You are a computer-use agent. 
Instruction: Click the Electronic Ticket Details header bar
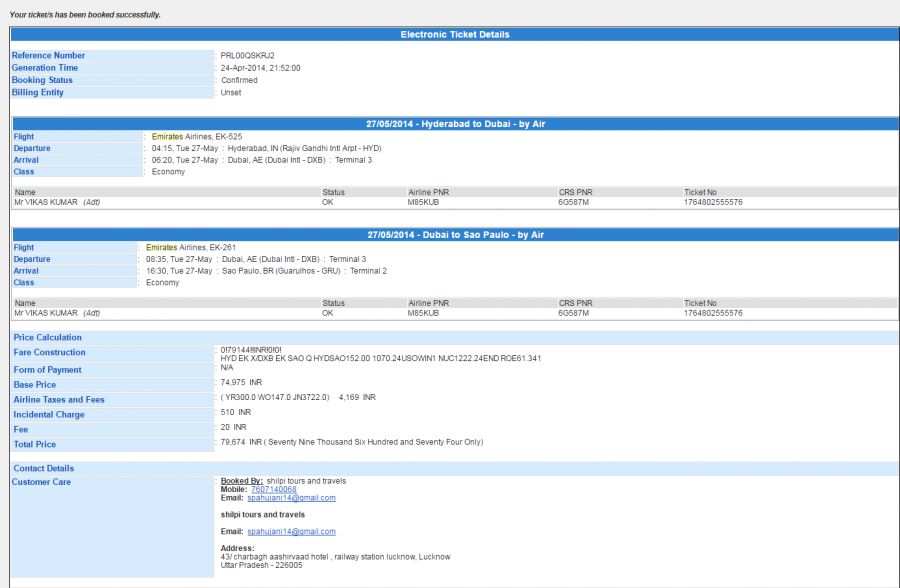pos(455,34)
